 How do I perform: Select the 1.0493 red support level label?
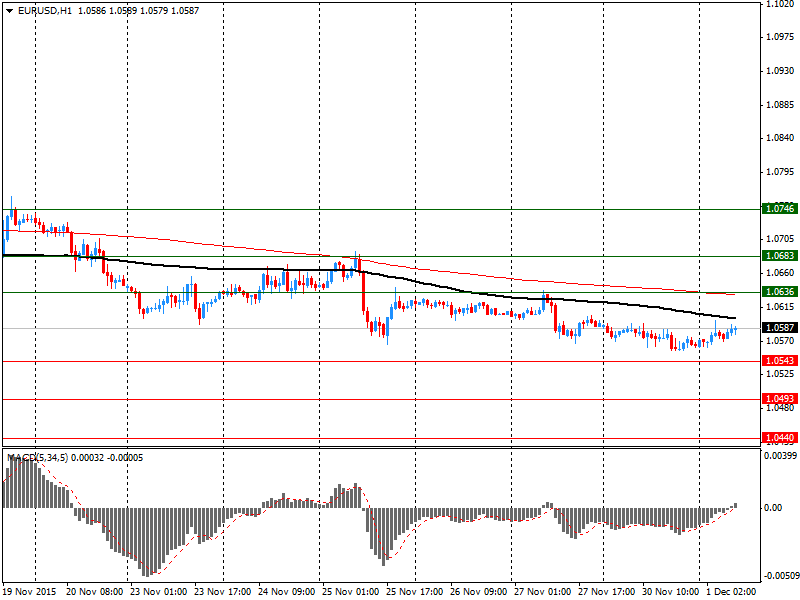pyautogui.click(x=780, y=399)
